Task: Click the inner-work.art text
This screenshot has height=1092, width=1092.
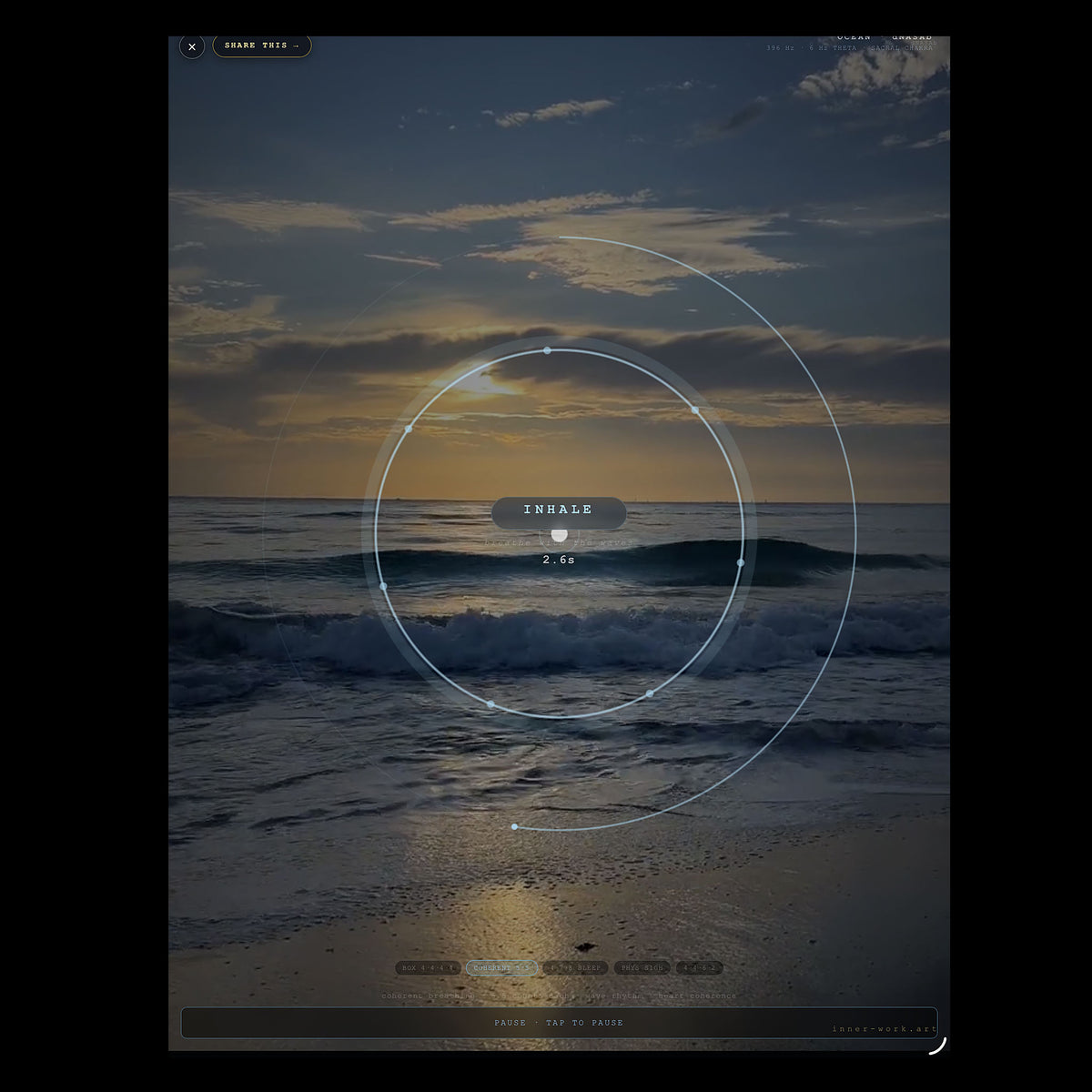Action: (x=885, y=1029)
